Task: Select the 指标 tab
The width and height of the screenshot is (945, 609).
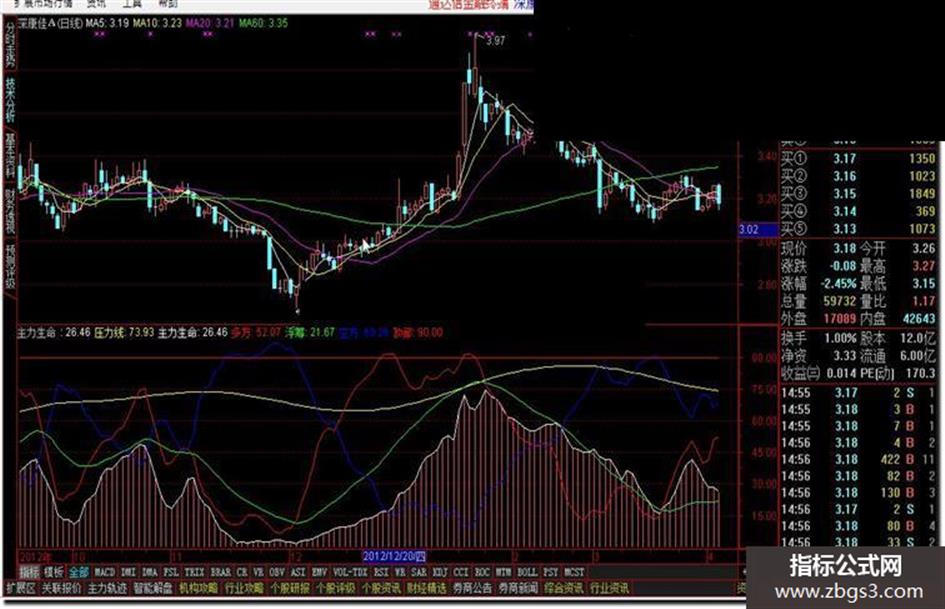Action: [x=28, y=572]
